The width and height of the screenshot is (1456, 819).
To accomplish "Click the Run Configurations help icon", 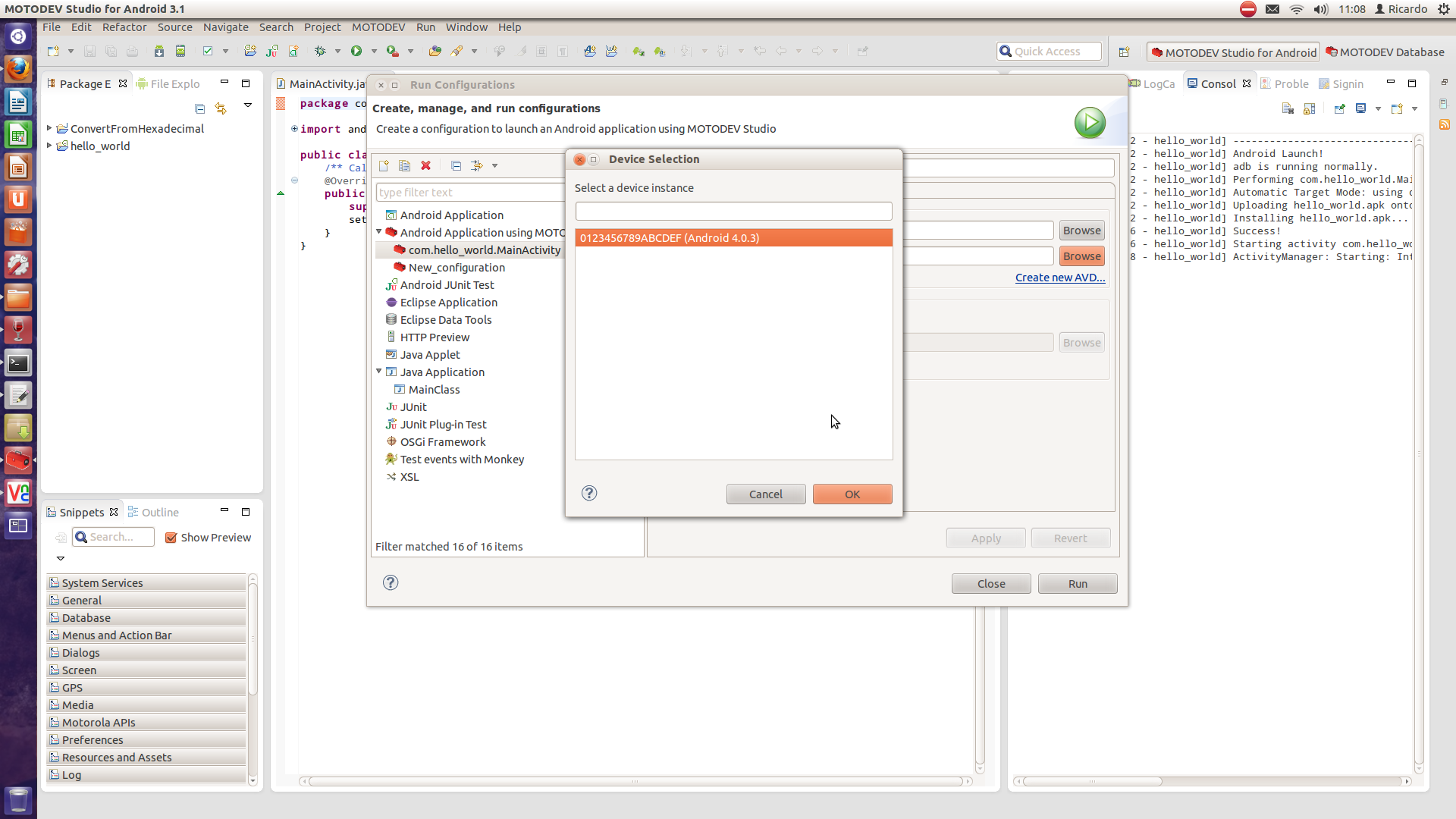I will click(391, 582).
